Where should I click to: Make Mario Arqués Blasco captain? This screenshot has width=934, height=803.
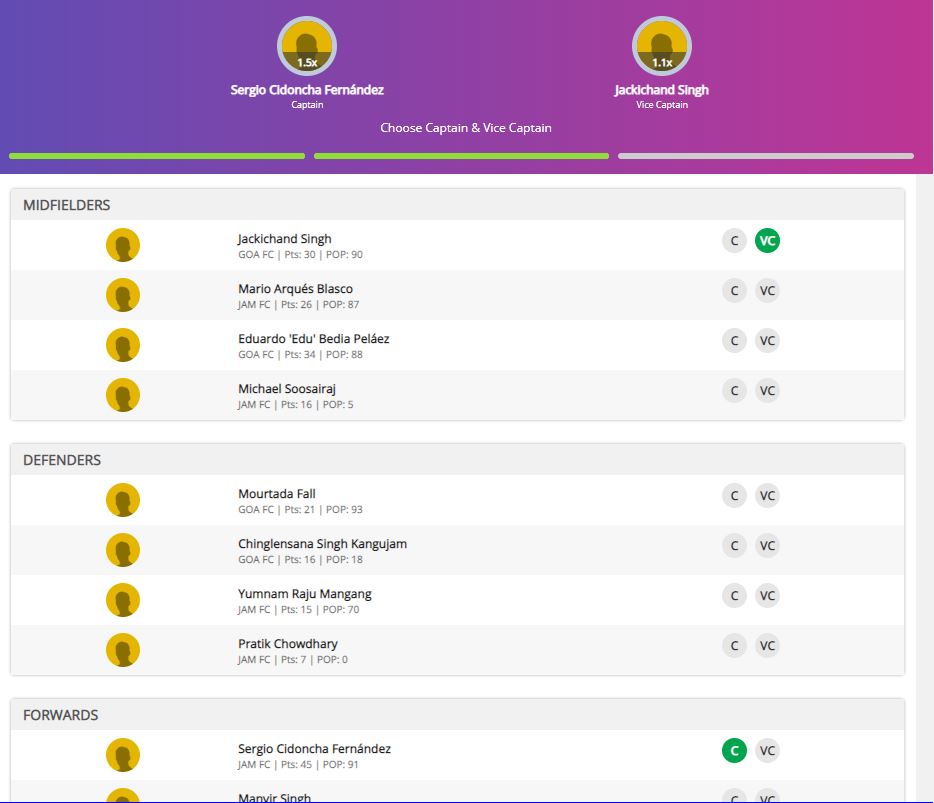[734, 291]
